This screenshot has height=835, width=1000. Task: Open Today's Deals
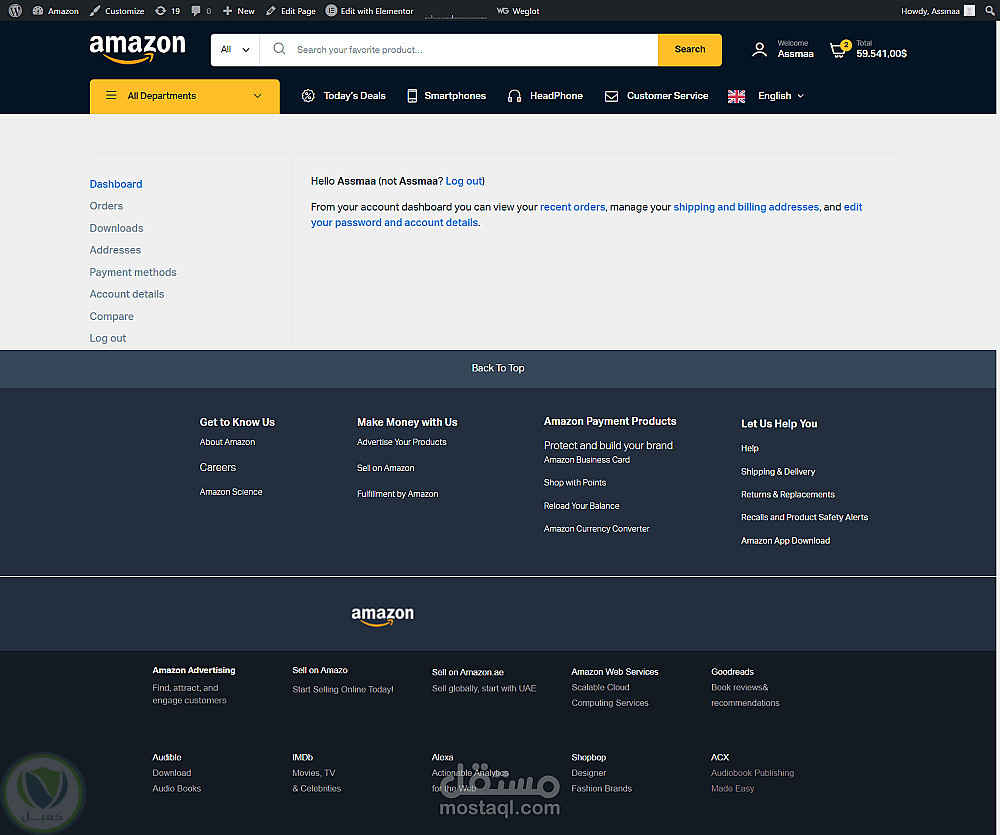click(x=354, y=96)
